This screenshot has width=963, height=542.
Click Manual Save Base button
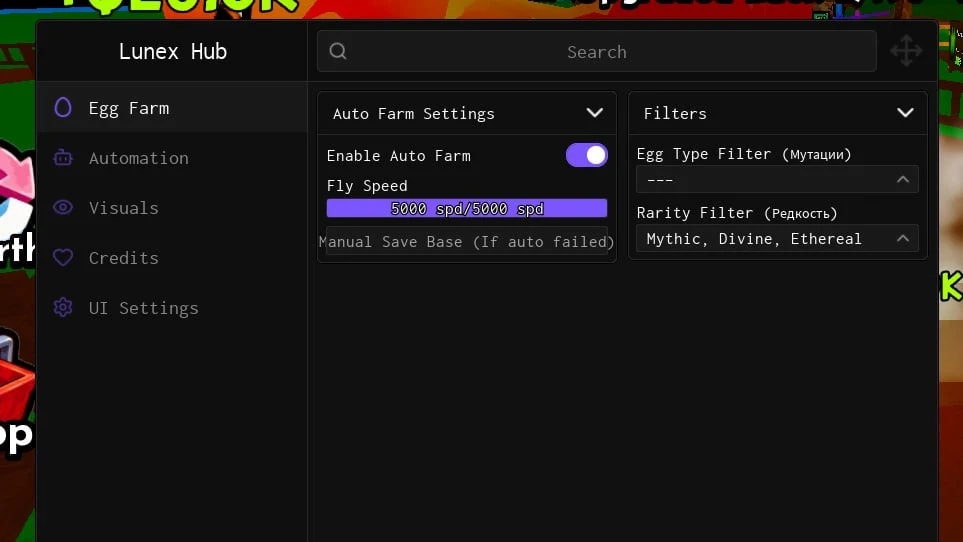(x=467, y=241)
